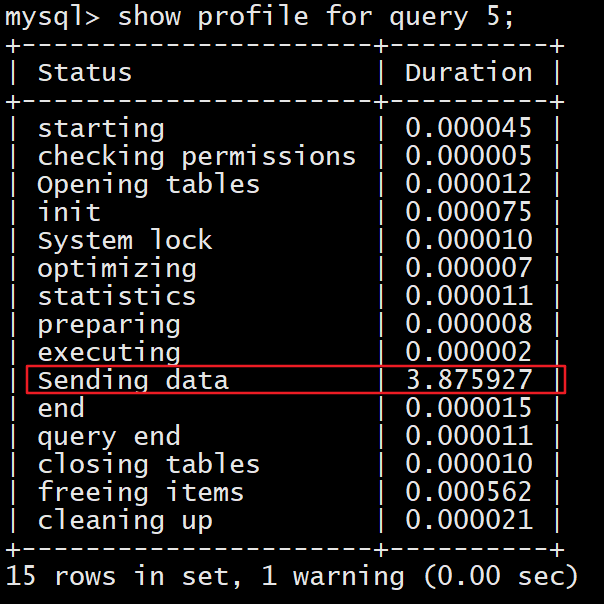Click the 'executing' status entry
Image resolution: width=604 pixels, height=604 pixels.
[x=109, y=353]
